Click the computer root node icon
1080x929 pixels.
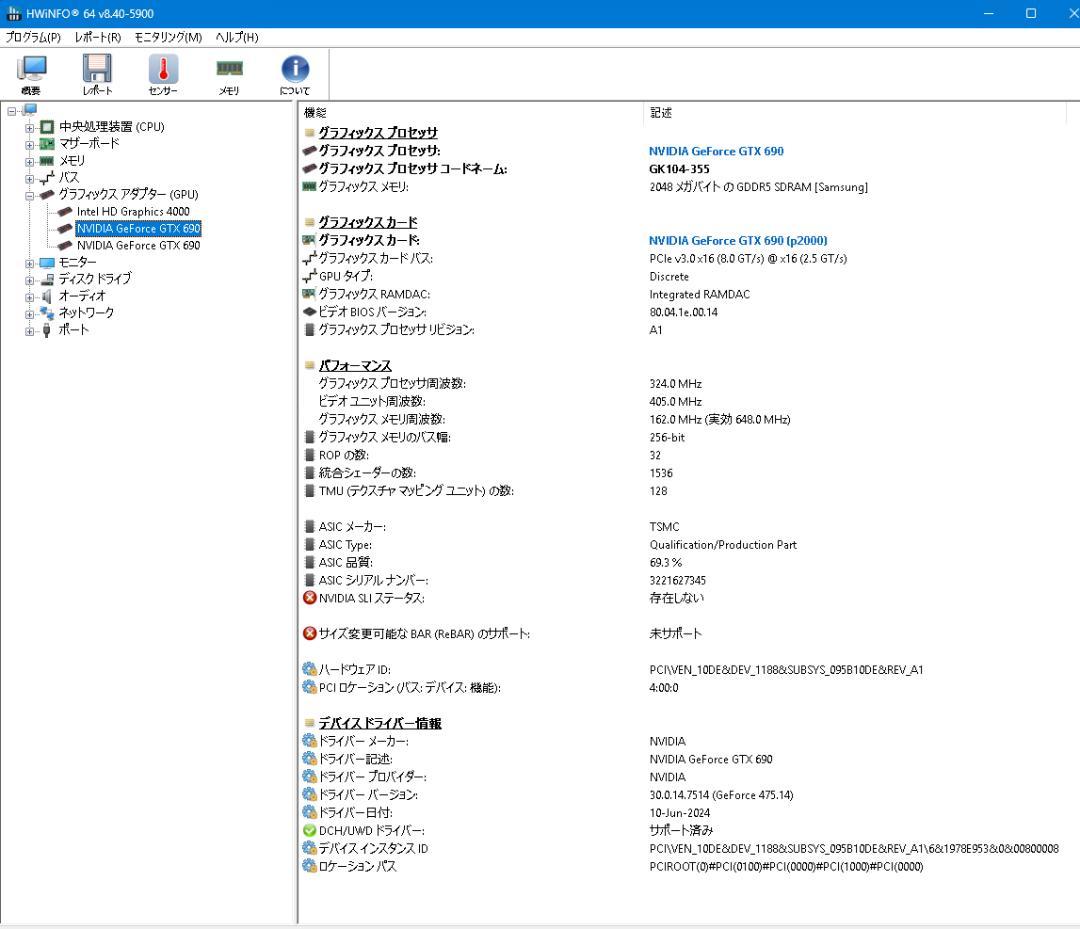point(30,110)
